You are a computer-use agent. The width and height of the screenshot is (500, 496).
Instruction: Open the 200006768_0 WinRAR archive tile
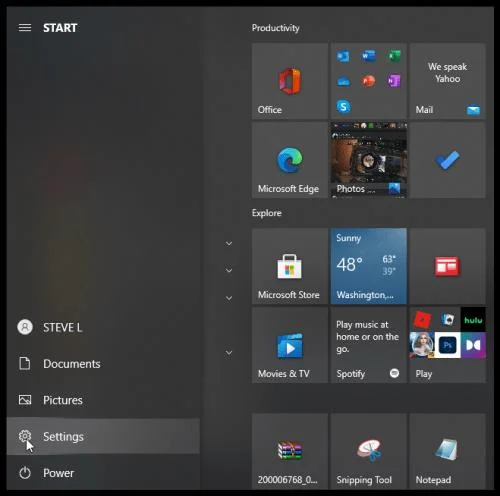pyautogui.click(x=290, y=451)
